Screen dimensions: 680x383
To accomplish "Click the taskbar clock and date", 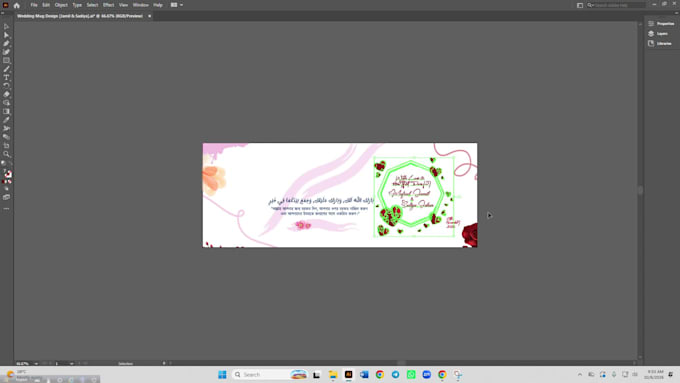I will pyautogui.click(x=655, y=374).
